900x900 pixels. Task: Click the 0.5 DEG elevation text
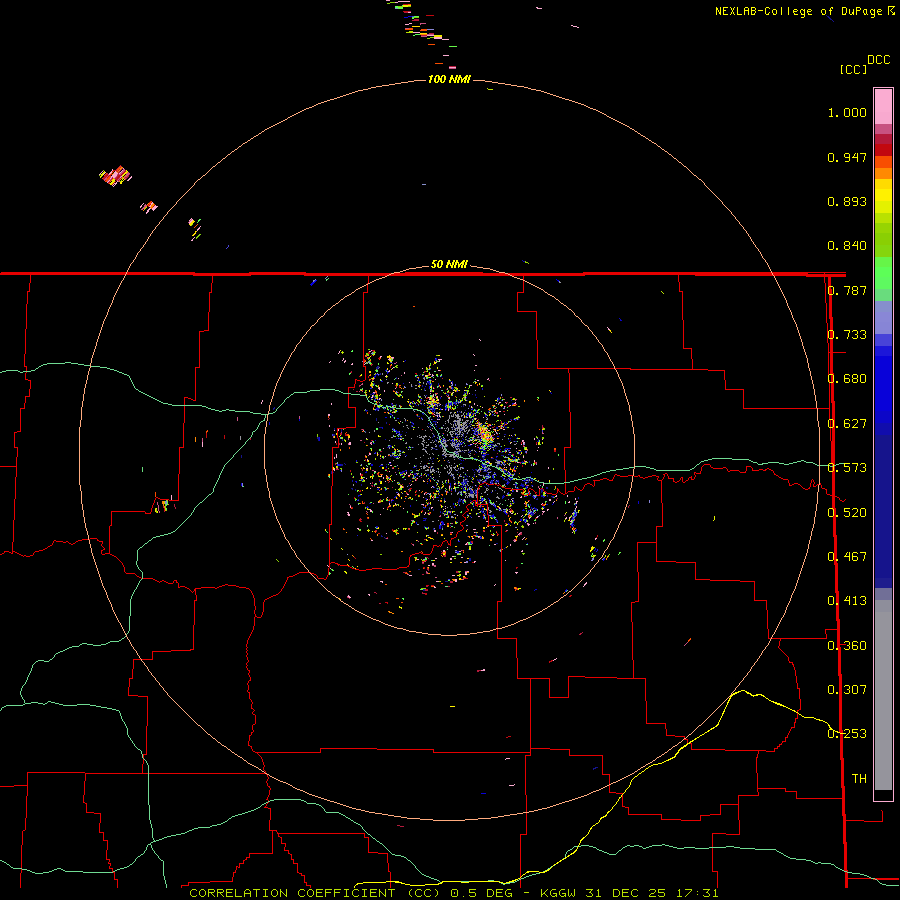(x=482, y=893)
